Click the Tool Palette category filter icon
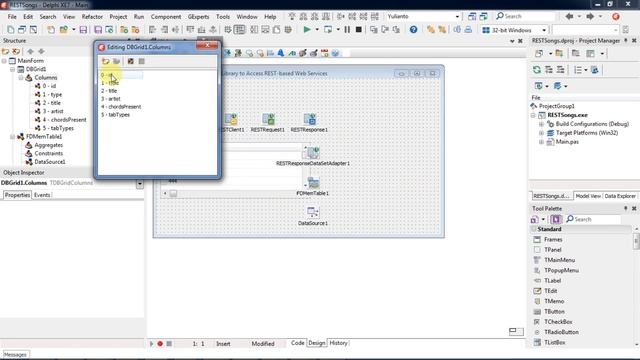The width and height of the screenshot is (640, 360). tap(534, 219)
